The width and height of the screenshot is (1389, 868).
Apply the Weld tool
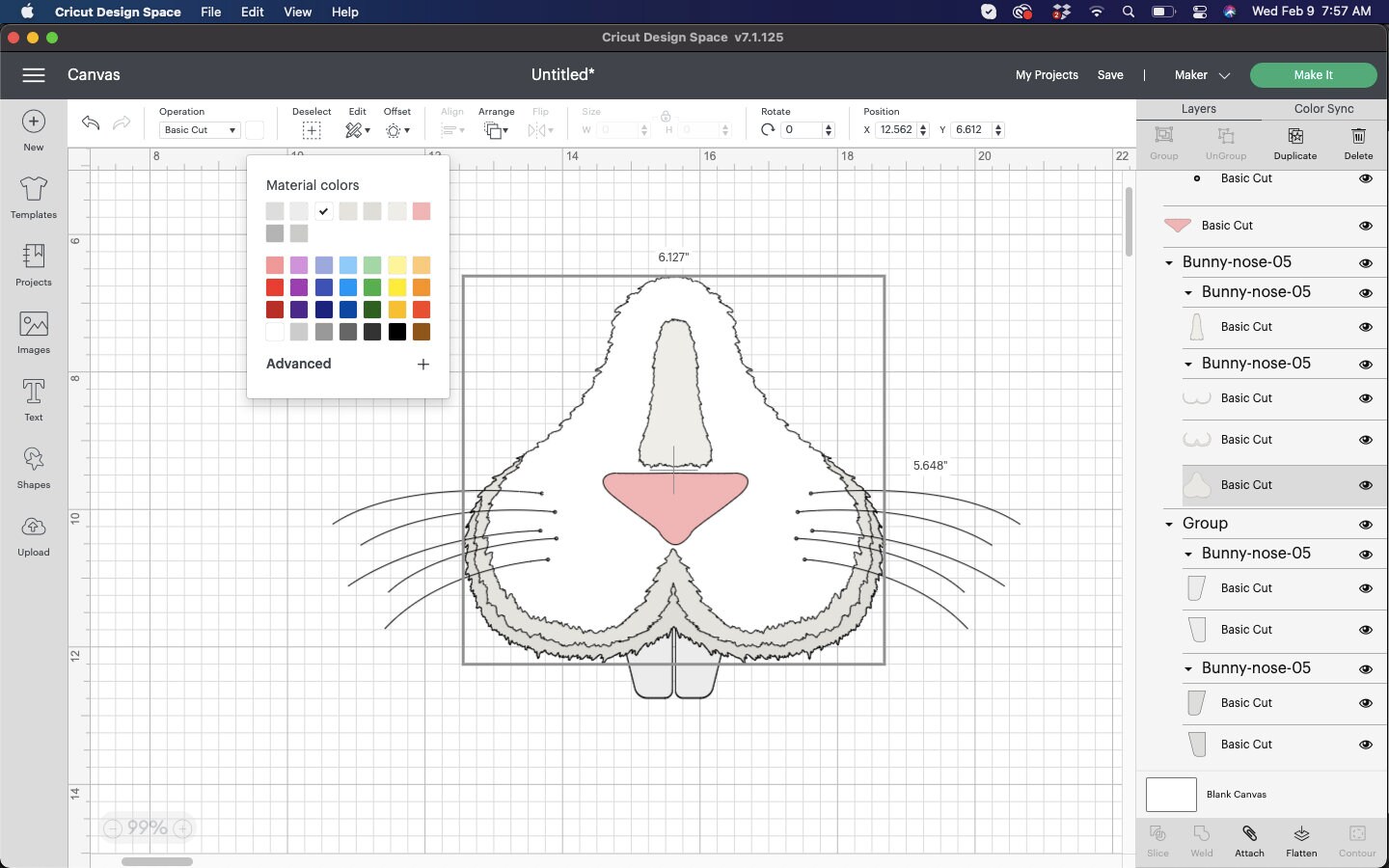1201,841
